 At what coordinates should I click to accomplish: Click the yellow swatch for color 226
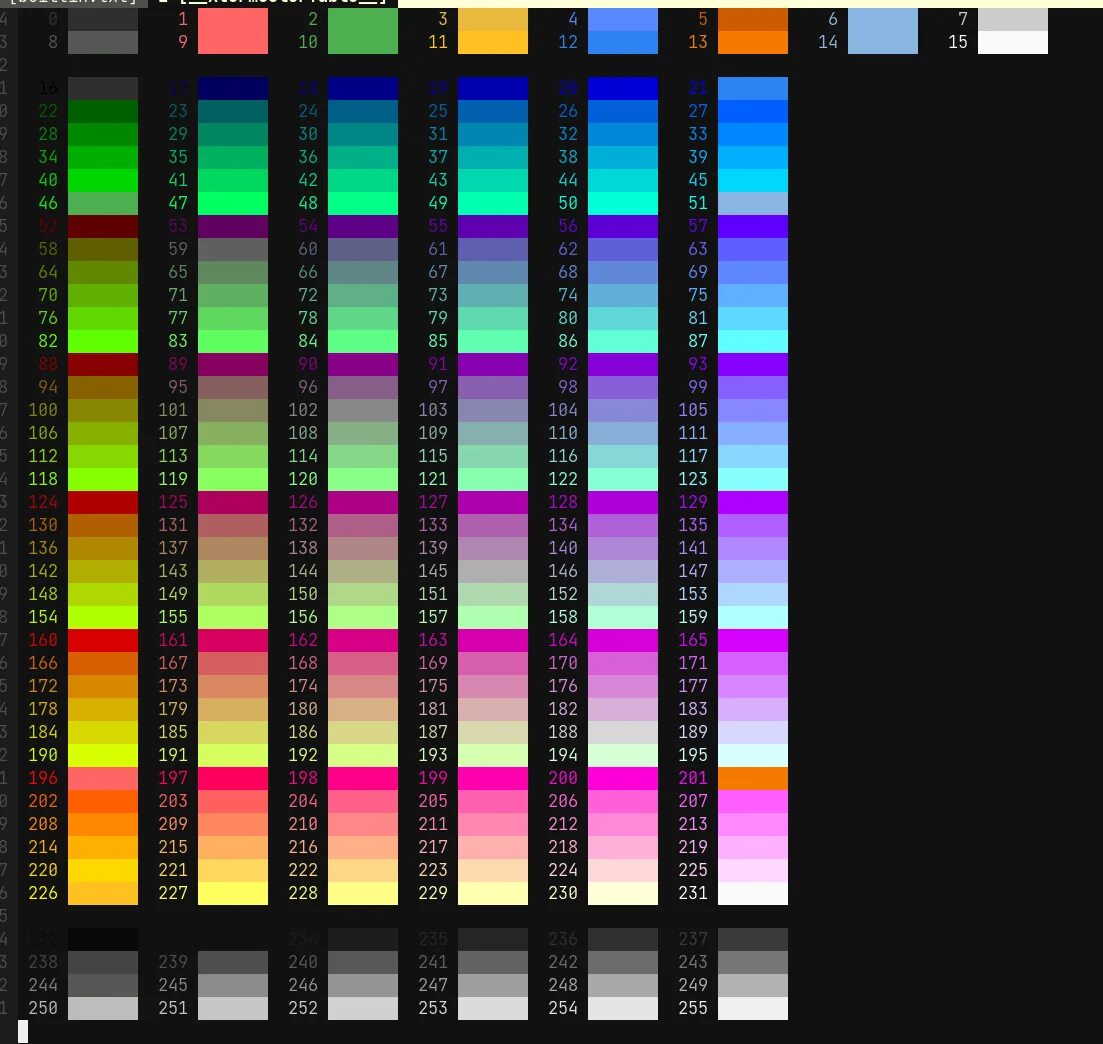pyautogui.click(x=103, y=893)
